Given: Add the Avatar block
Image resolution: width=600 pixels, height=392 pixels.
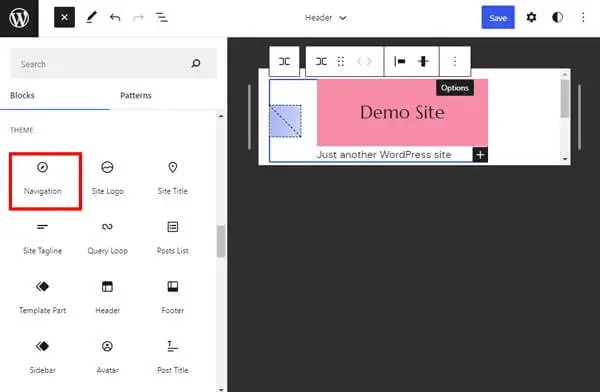Looking at the screenshot, I should pos(108,358).
